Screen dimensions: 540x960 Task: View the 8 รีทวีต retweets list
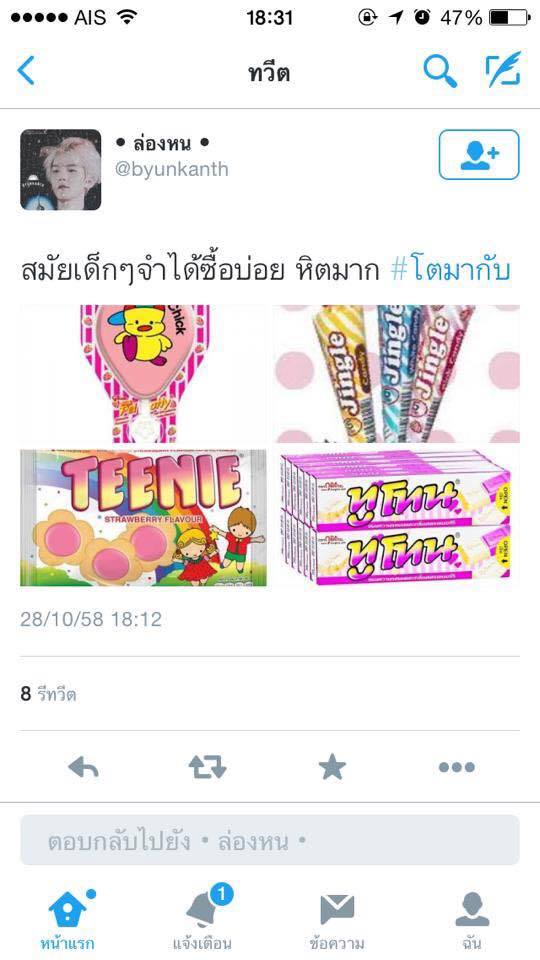click(x=48, y=694)
